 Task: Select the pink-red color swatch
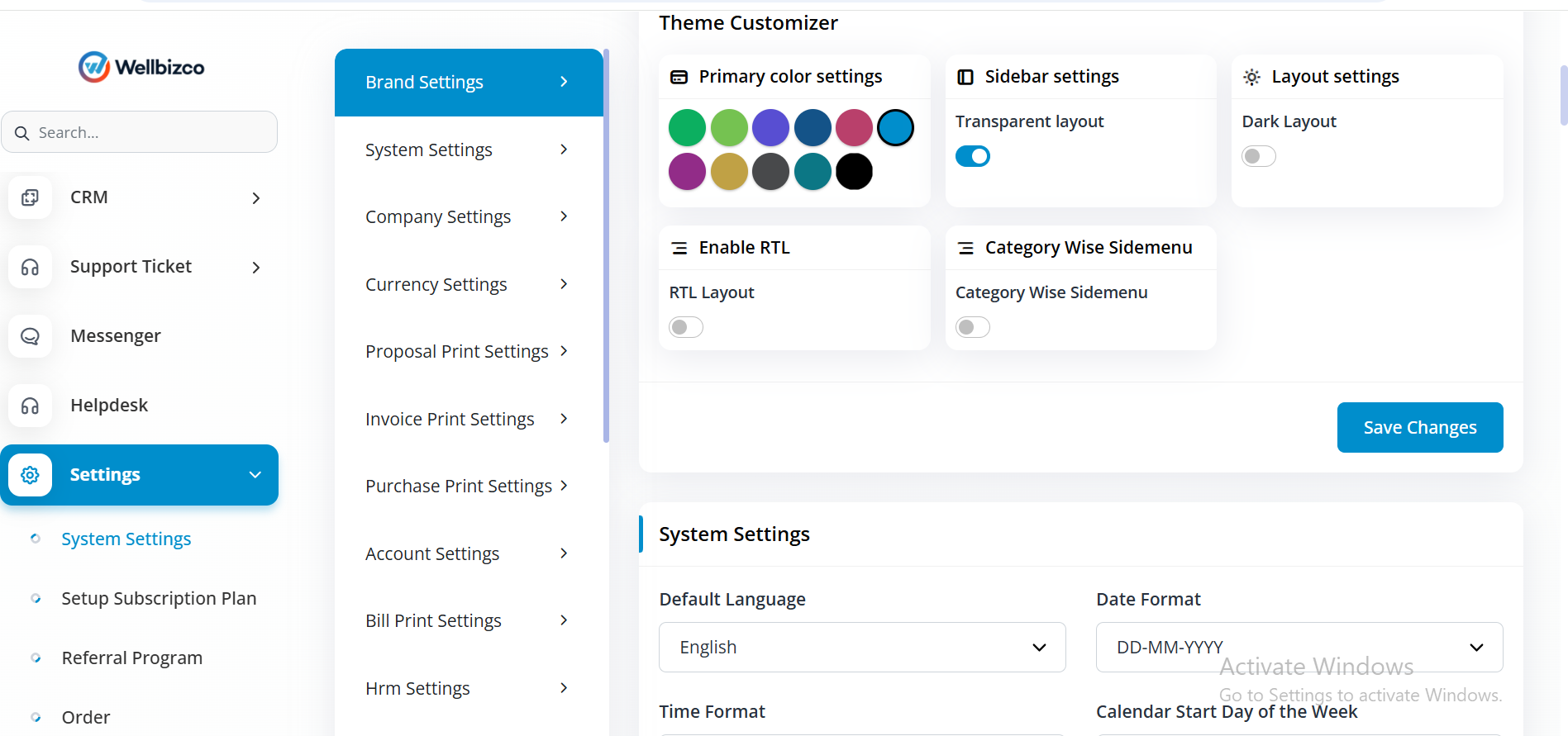[x=854, y=128]
